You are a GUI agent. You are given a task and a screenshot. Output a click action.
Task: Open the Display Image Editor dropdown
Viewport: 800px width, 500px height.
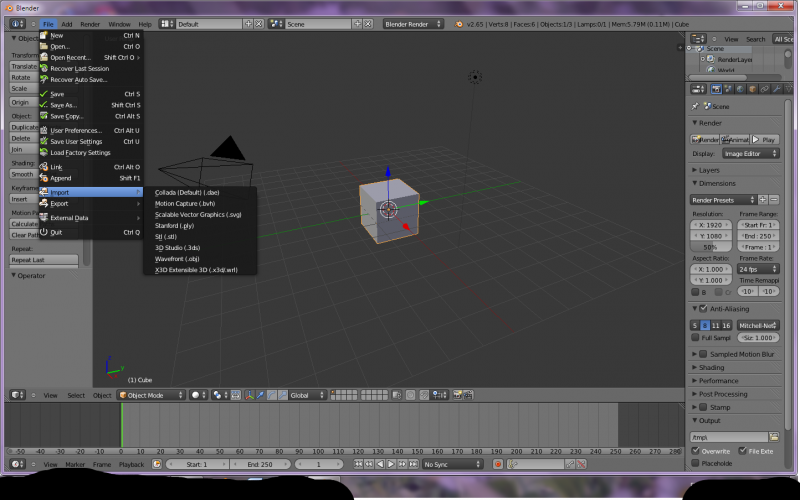[x=751, y=154]
